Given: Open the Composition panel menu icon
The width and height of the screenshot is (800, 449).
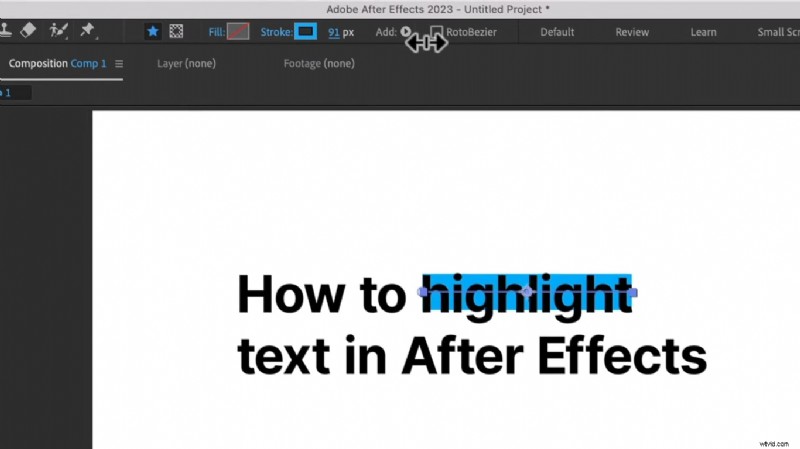Looking at the screenshot, I should pos(119,64).
